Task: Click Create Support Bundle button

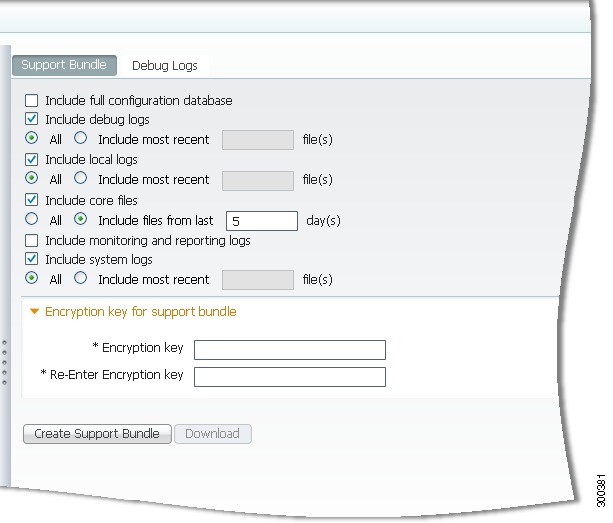Action: 97,434
